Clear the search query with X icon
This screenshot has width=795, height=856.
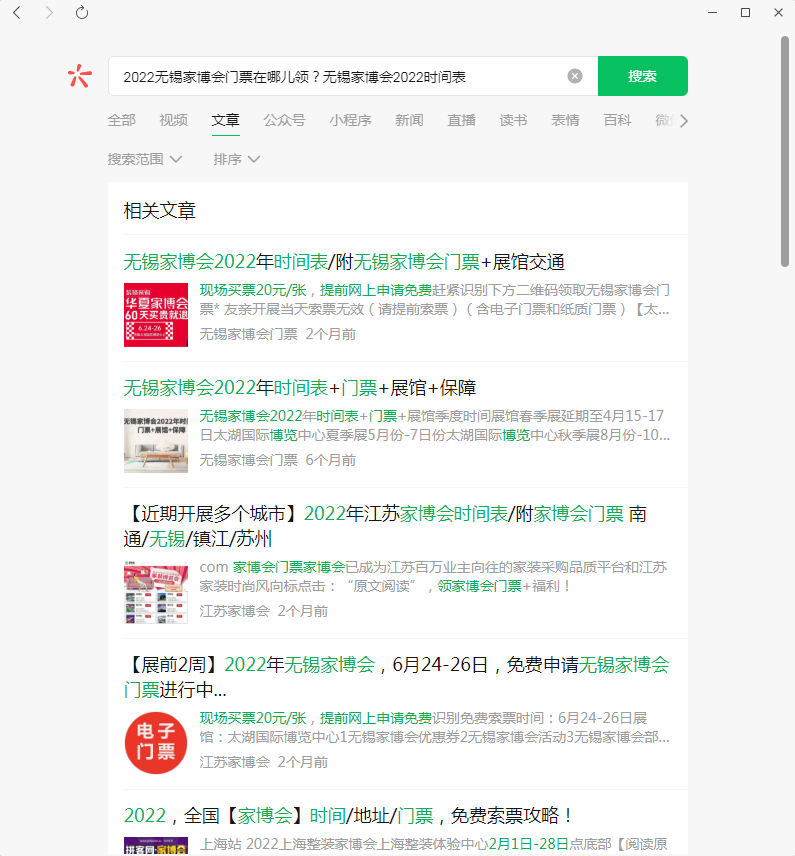(574, 76)
